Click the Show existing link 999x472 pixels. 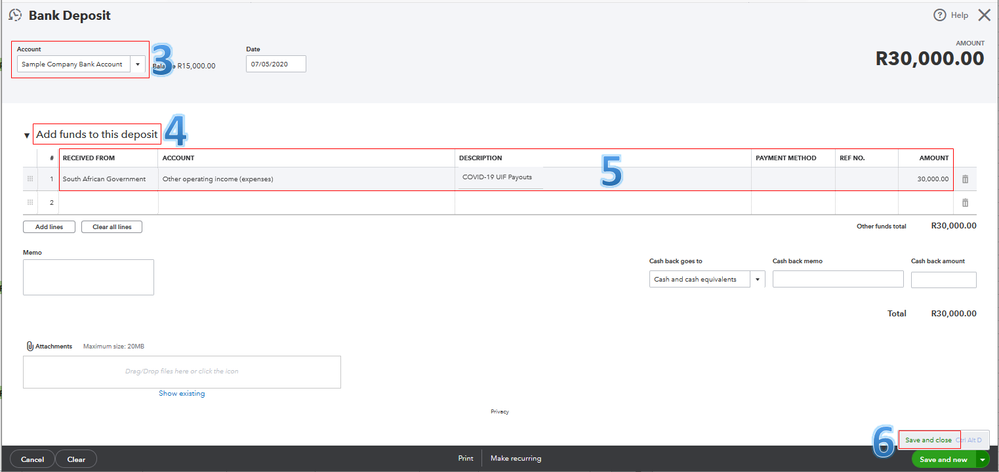[182, 393]
